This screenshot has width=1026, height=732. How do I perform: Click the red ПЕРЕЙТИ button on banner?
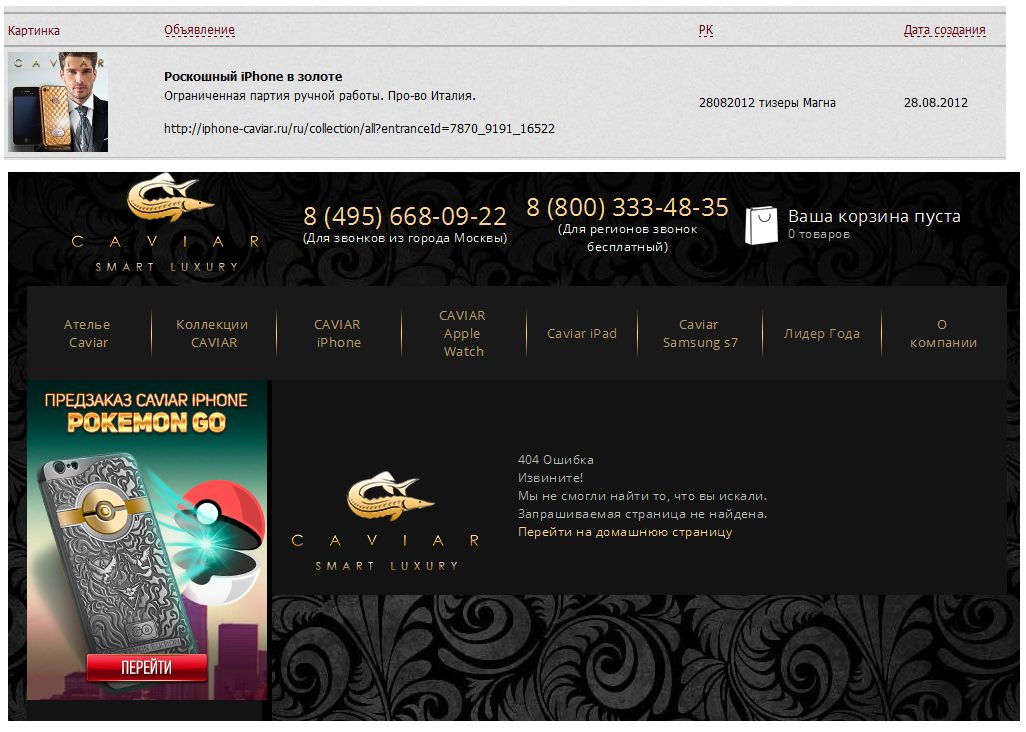[x=147, y=667]
